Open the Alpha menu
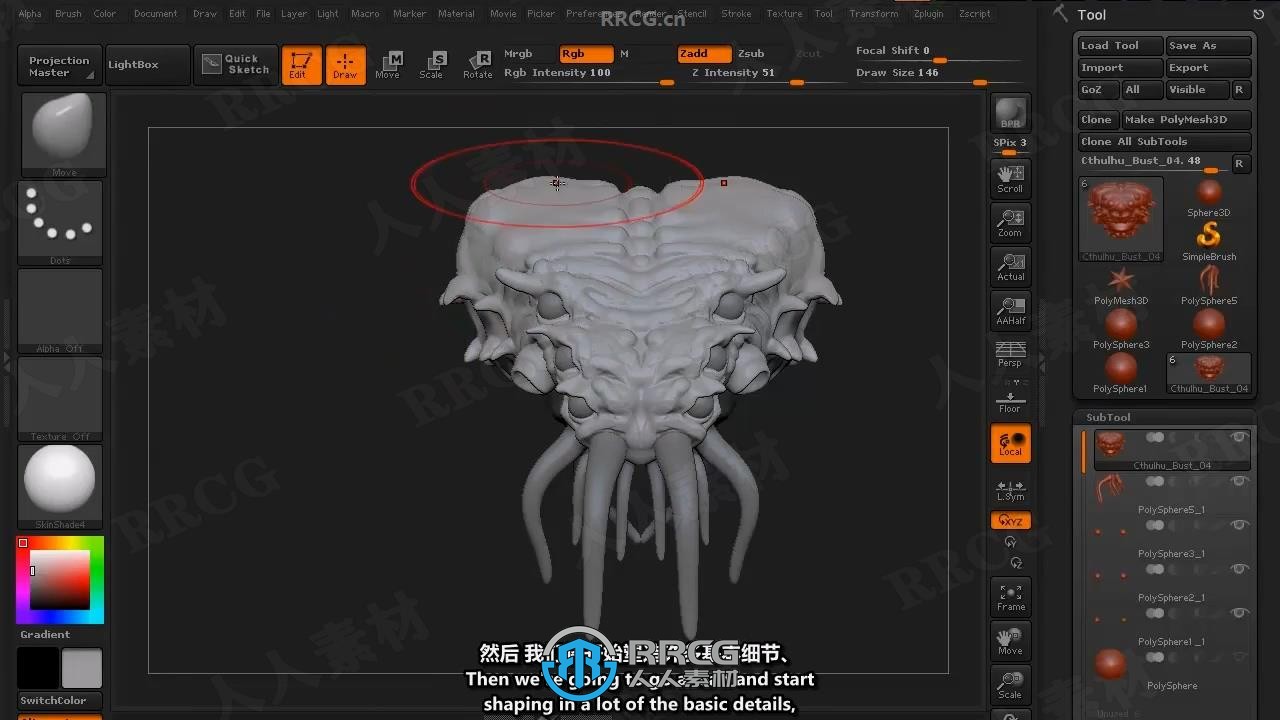 30,14
